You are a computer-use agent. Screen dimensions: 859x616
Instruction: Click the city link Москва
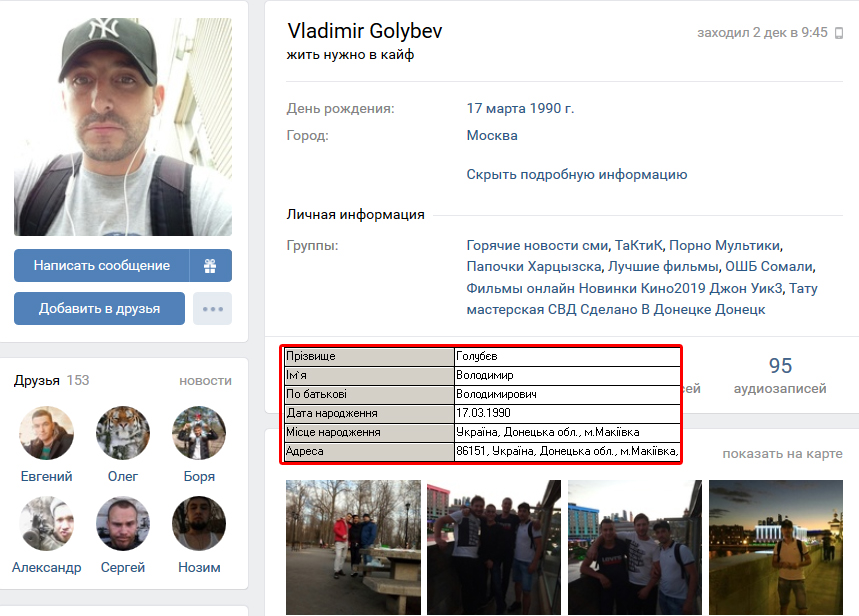pyautogui.click(x=492, y=135)
